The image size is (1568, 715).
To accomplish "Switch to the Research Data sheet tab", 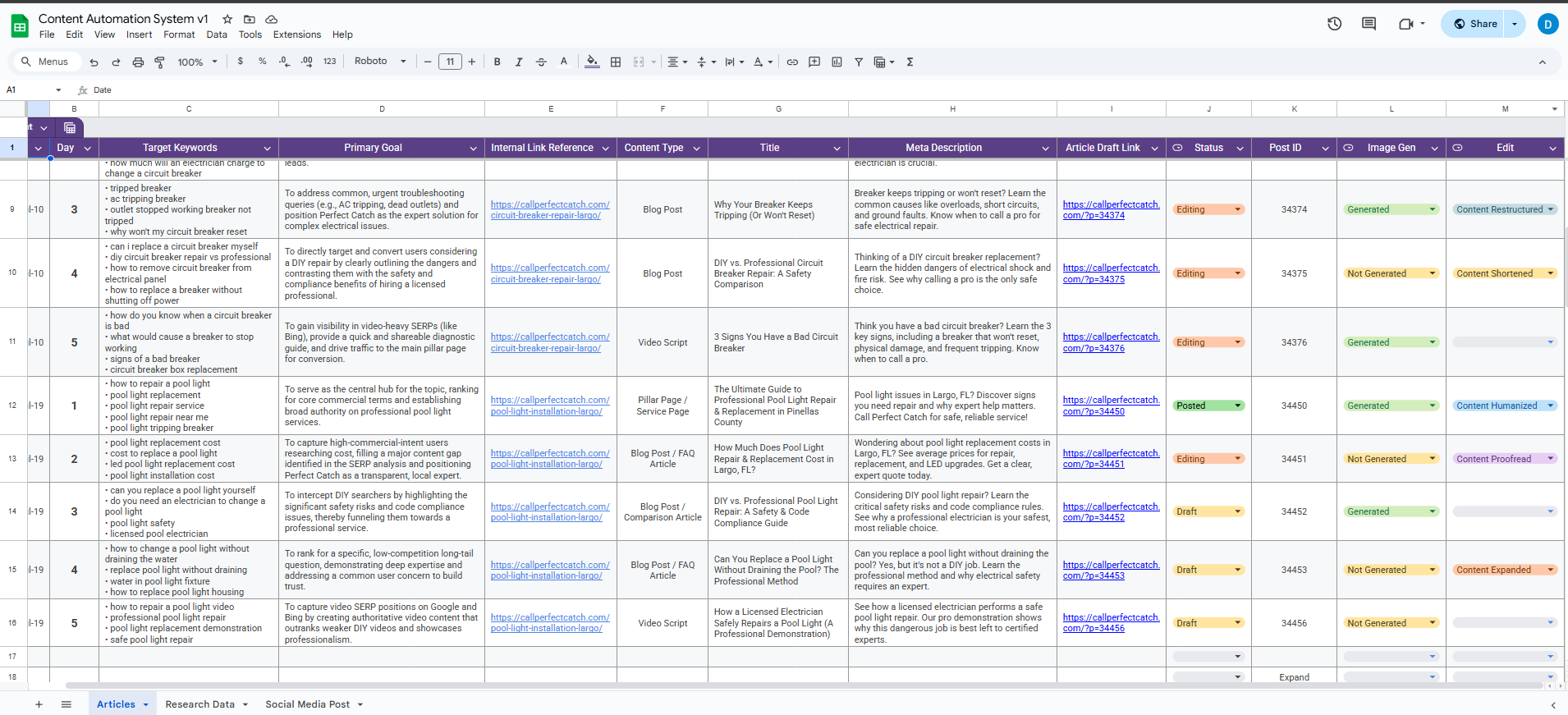I will coord(200,704).
